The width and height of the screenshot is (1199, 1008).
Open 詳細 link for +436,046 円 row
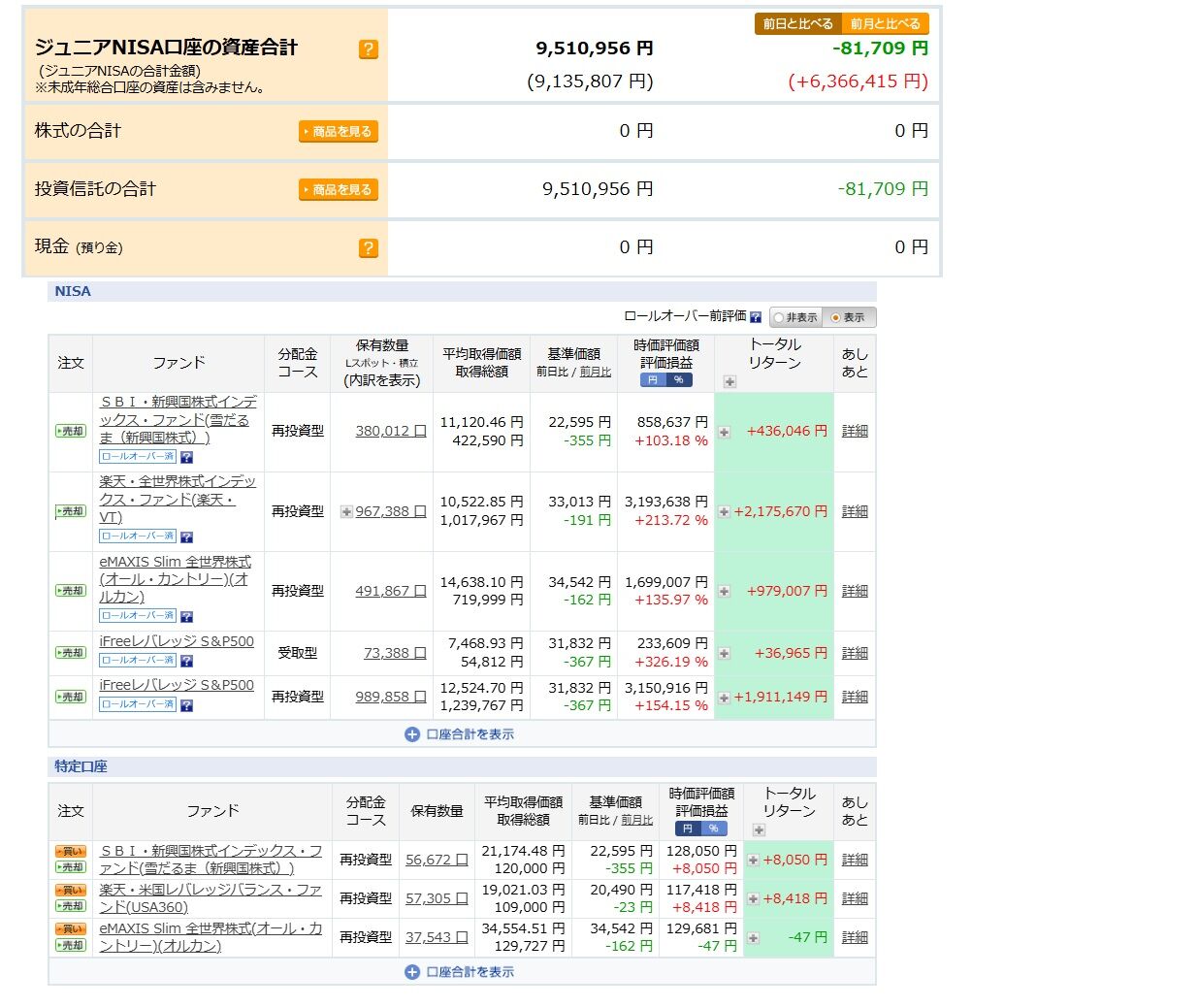tap(855, 431)
